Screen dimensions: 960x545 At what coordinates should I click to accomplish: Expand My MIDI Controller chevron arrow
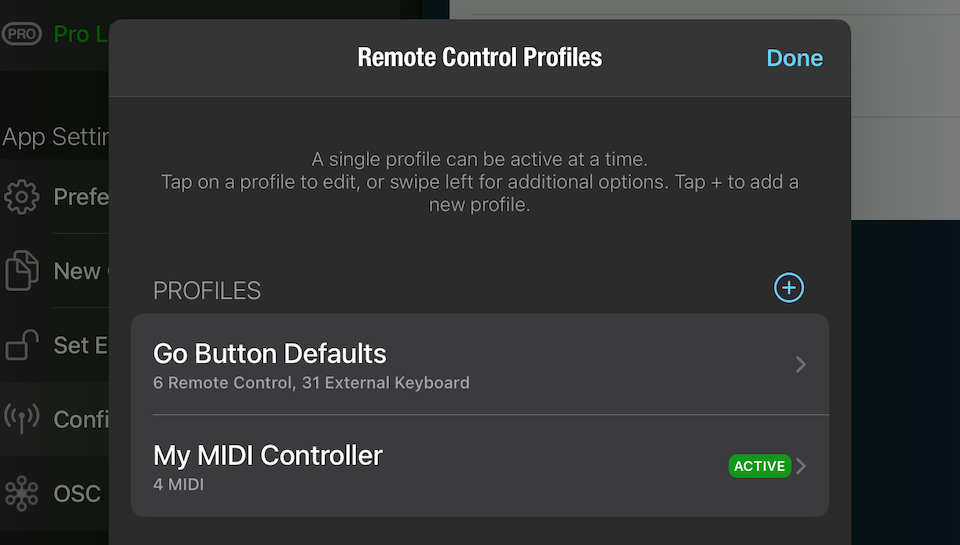[x=801, y=466]
